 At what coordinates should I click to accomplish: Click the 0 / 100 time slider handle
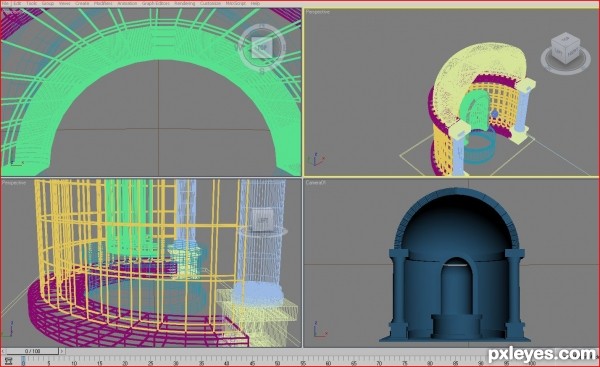click(32, 351)
